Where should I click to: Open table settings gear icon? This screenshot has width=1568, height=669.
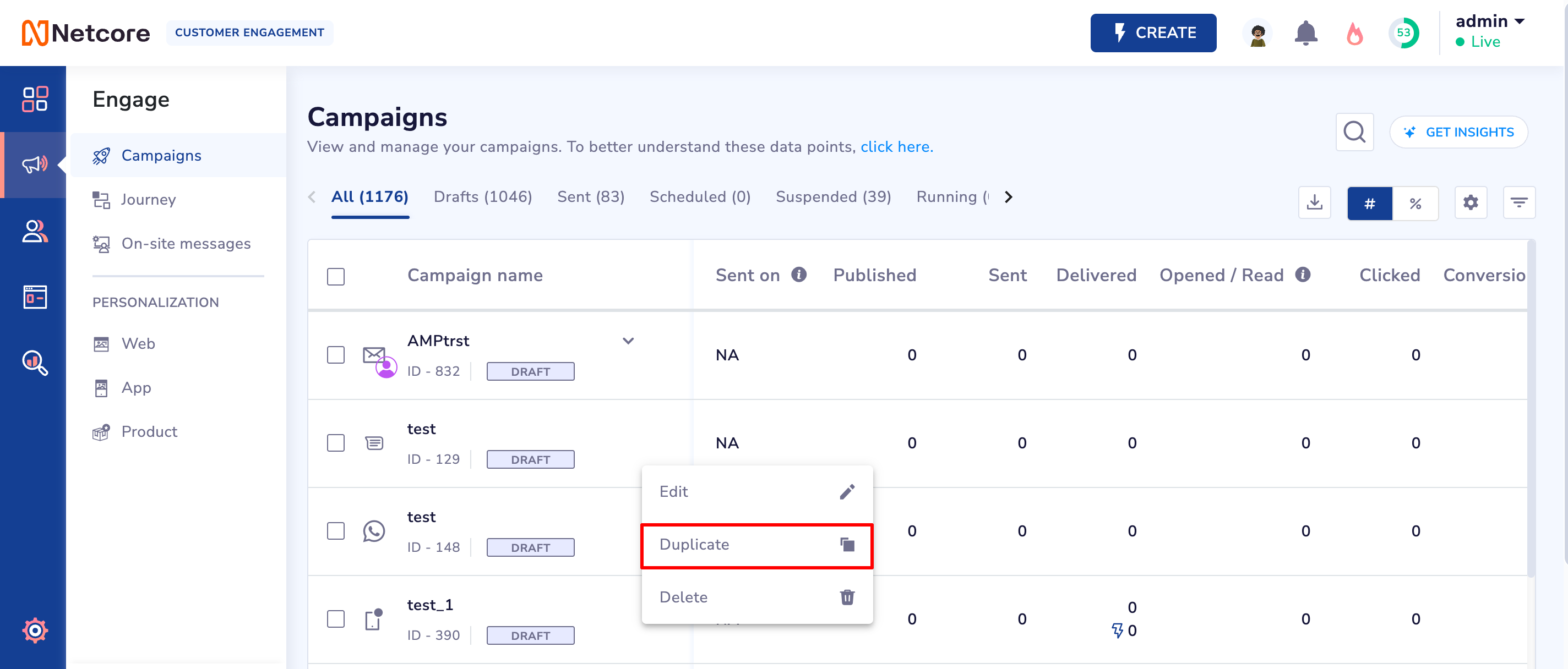point(1471,202)
